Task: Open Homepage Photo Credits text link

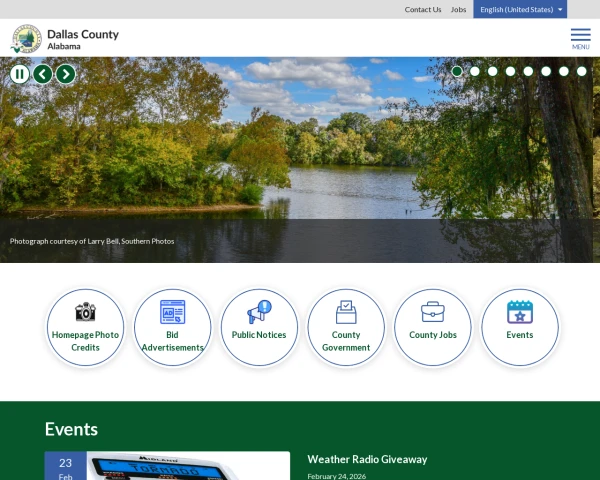Action: 85,341
